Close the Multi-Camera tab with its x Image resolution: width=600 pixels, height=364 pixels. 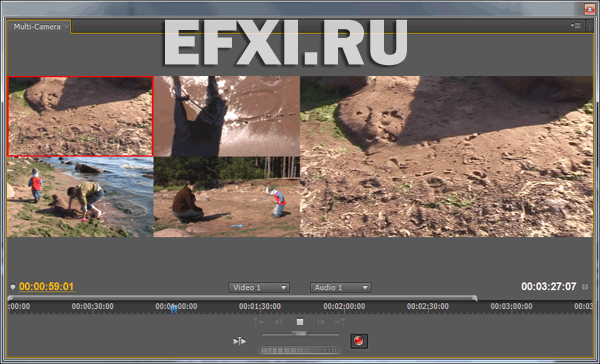click(66, 26)
